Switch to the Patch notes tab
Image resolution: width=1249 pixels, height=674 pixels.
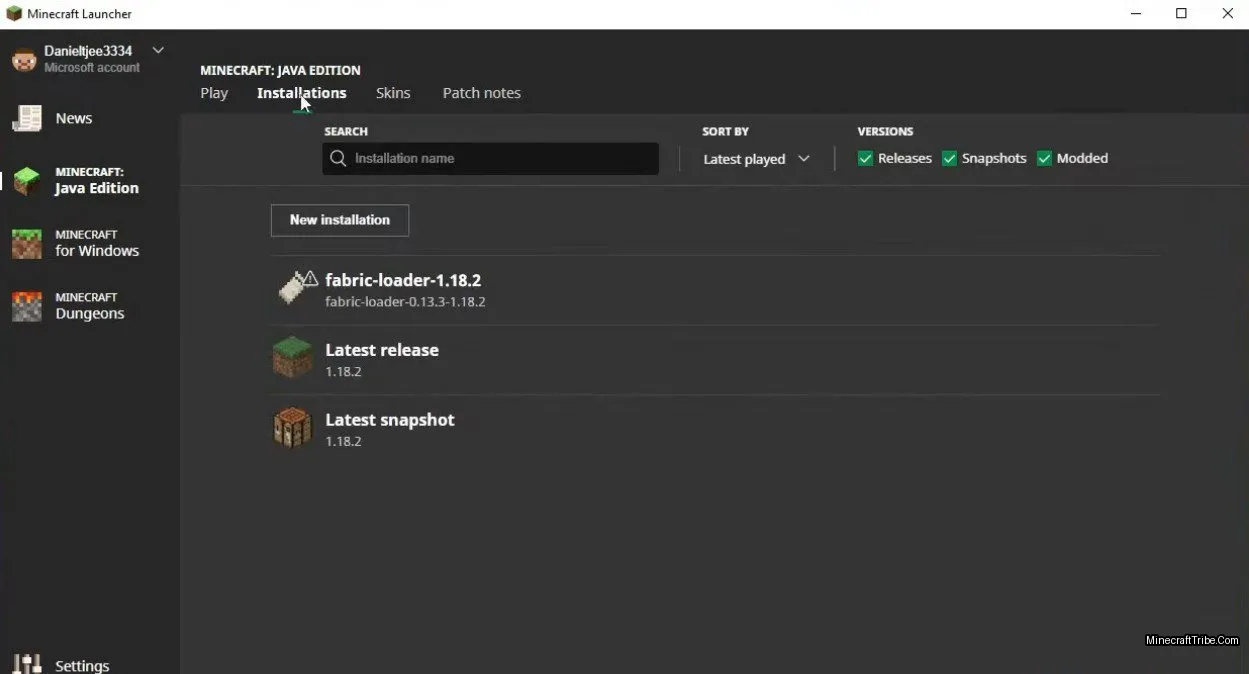482,93
